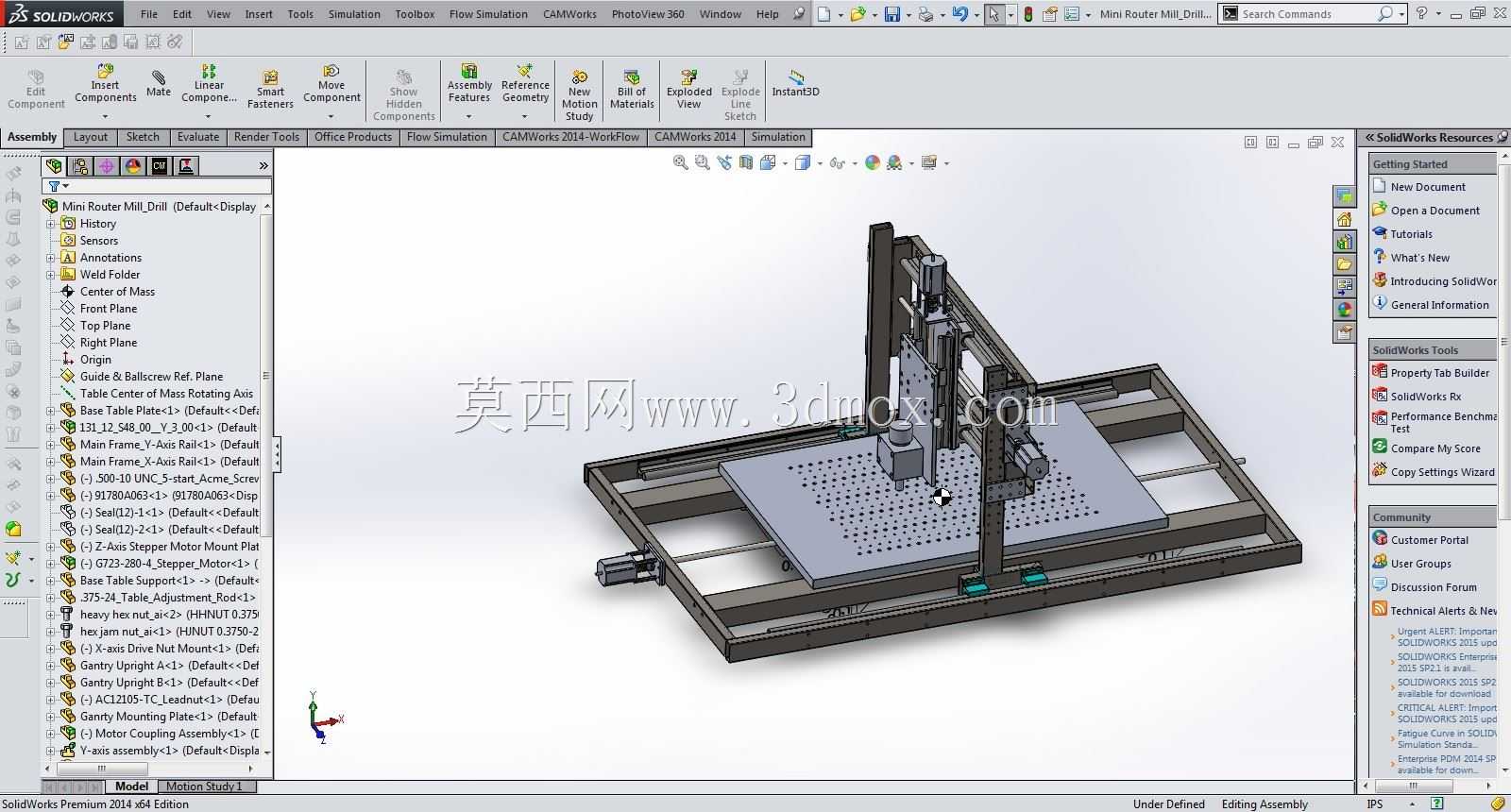Image resolution: width=1511 pixels, height=812 pixels.
Task: Open the PhotoView 360 menu
Action: (648, 14)
